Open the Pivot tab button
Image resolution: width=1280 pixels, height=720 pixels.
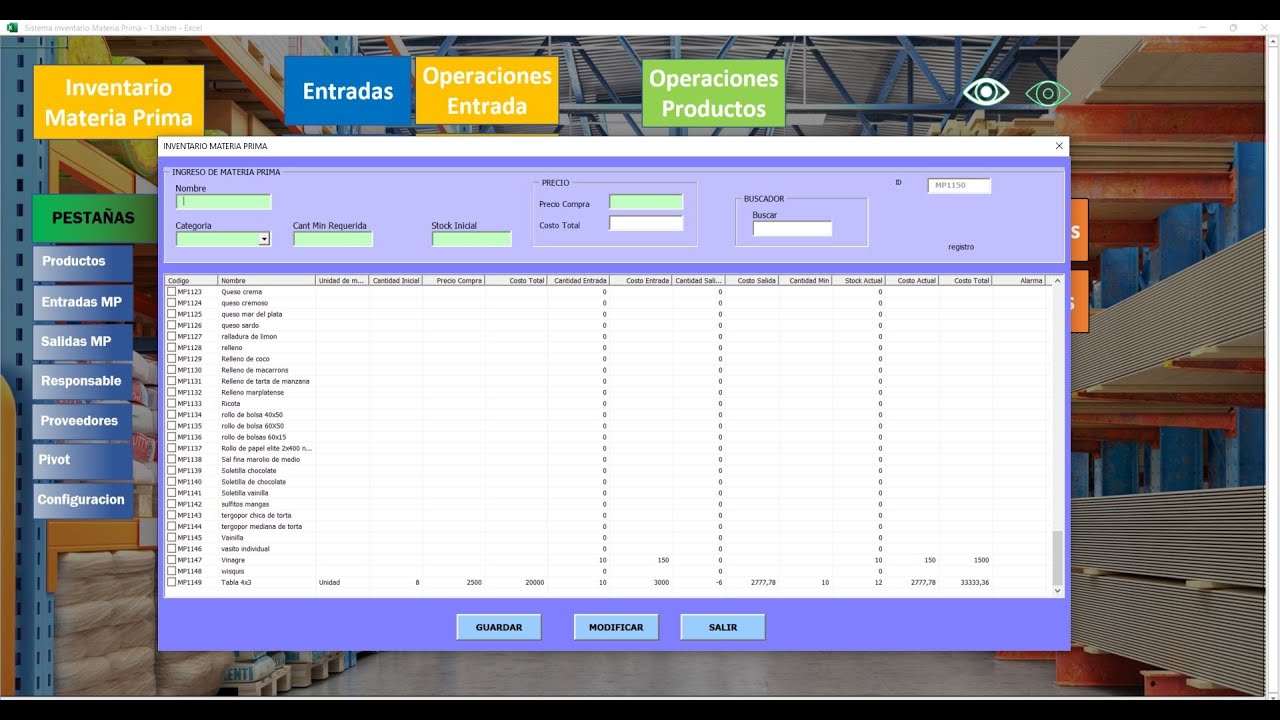82,460
